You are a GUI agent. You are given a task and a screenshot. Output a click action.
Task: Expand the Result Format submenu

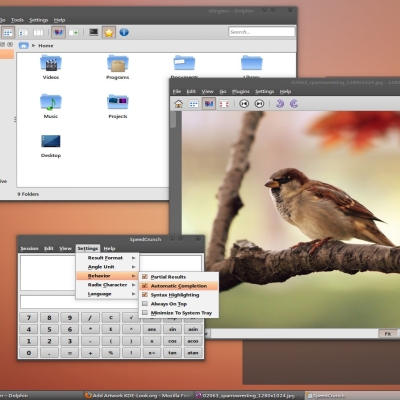[x=107, y=258]
